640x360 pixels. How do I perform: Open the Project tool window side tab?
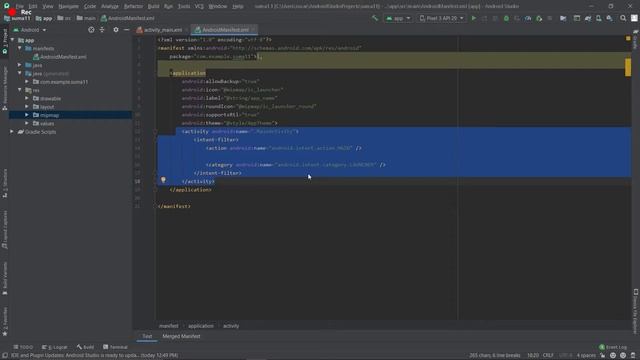click(4, 41)
